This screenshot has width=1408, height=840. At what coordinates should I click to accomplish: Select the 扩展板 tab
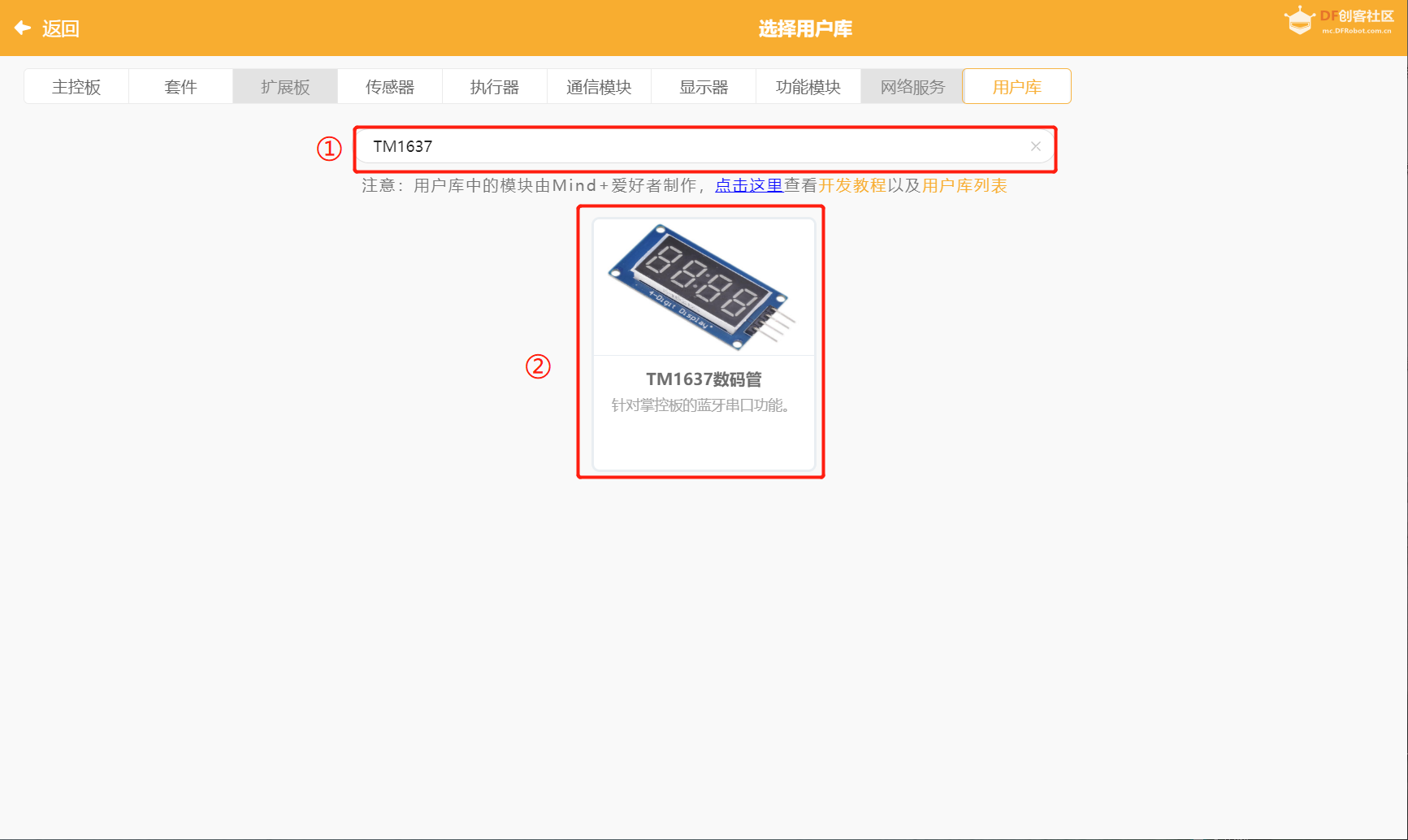[285, 87]
